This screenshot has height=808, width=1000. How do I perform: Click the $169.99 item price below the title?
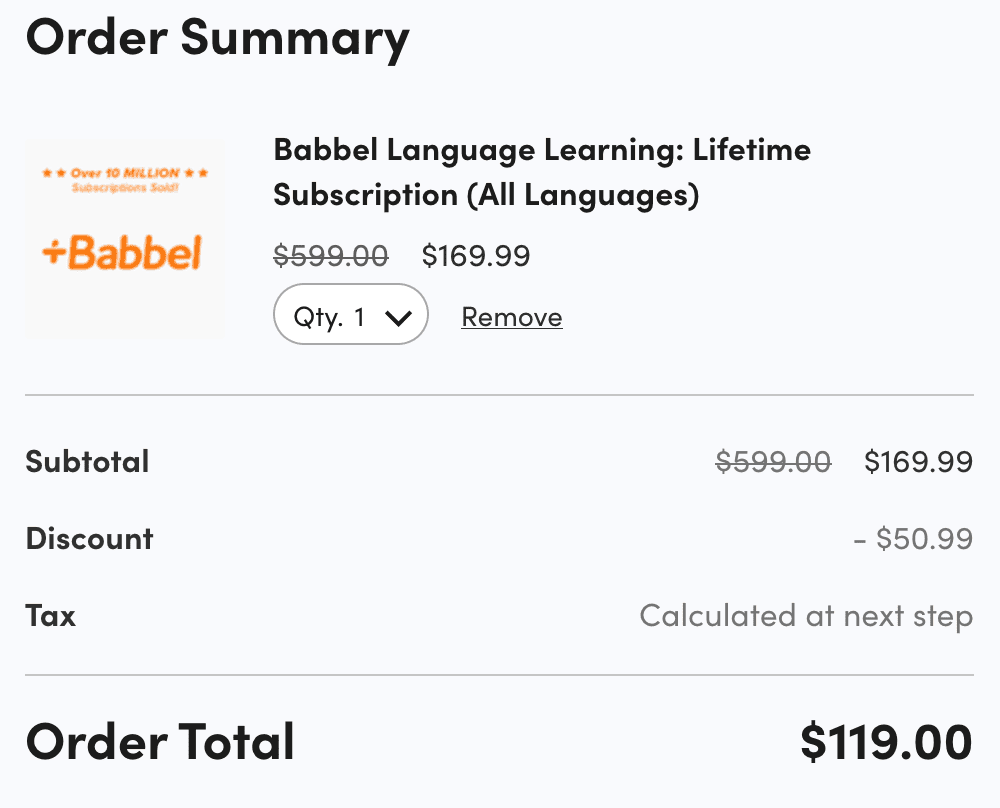coord(476,256)
